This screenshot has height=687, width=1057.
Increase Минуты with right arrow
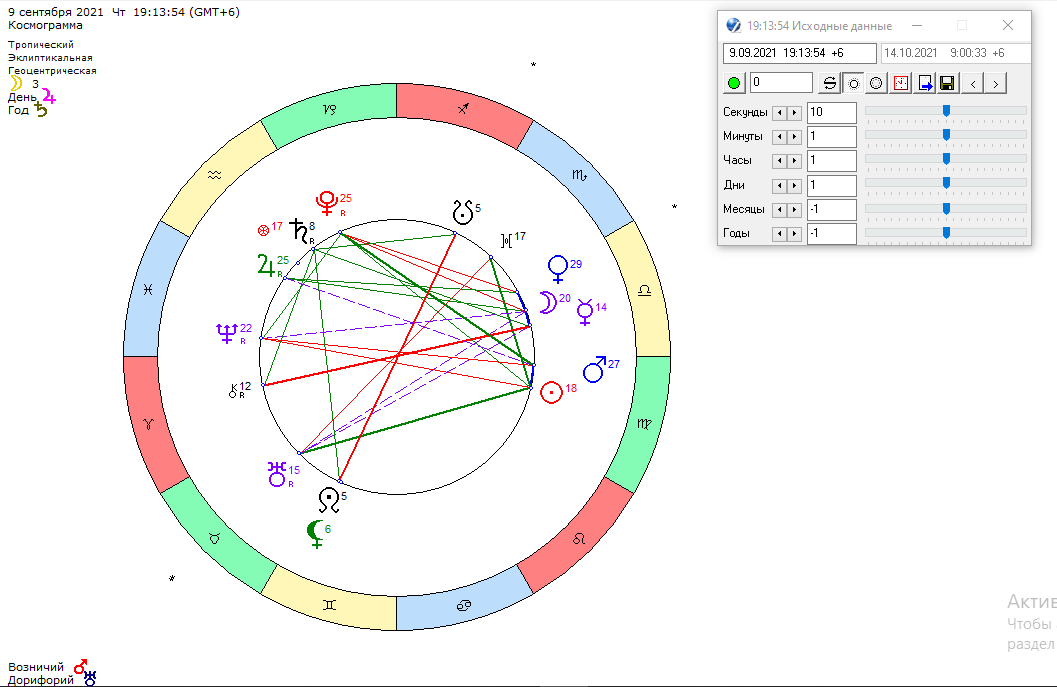(x=794, y=137)
